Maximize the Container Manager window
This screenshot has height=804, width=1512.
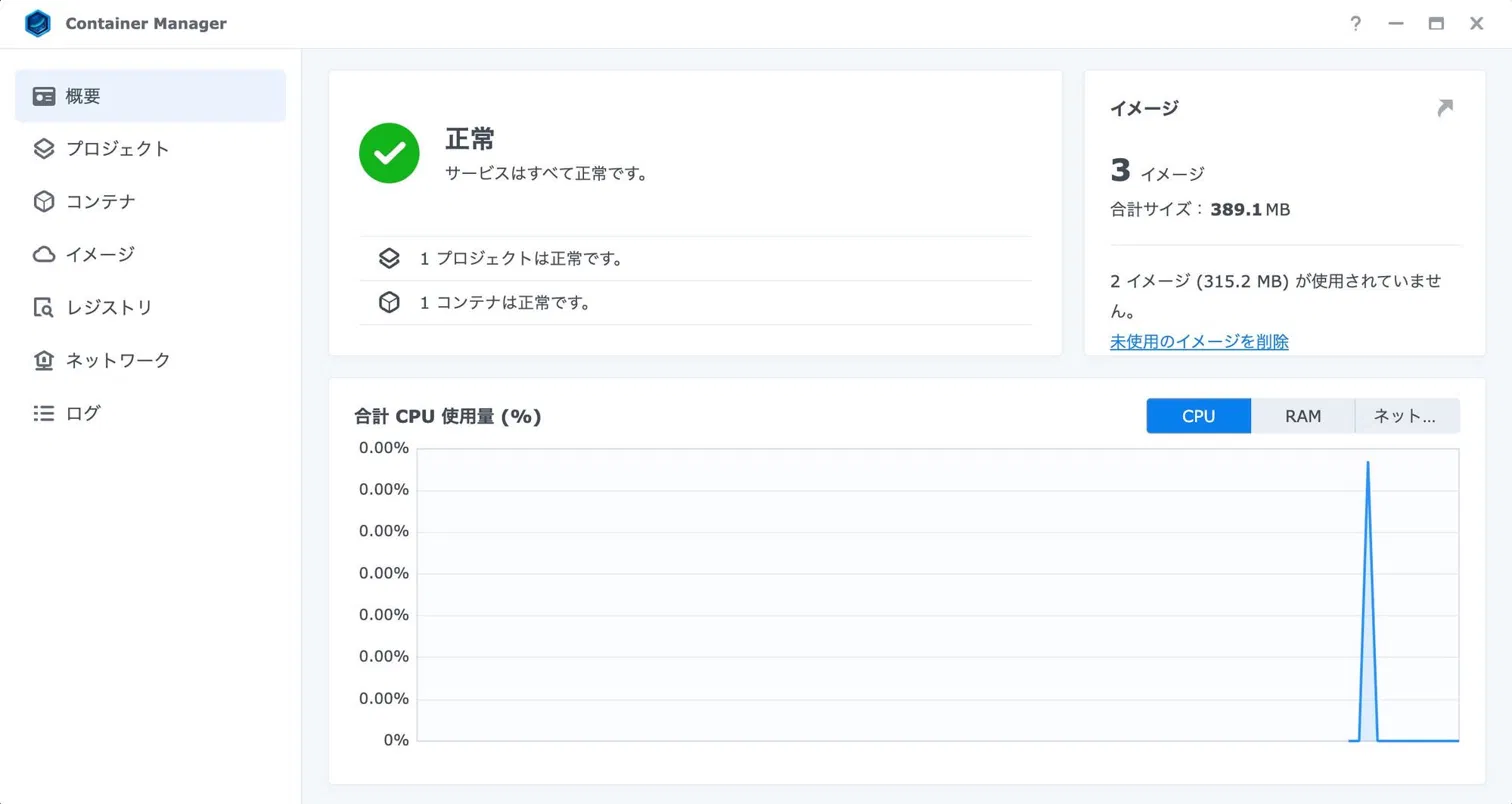click(1436, 24)
